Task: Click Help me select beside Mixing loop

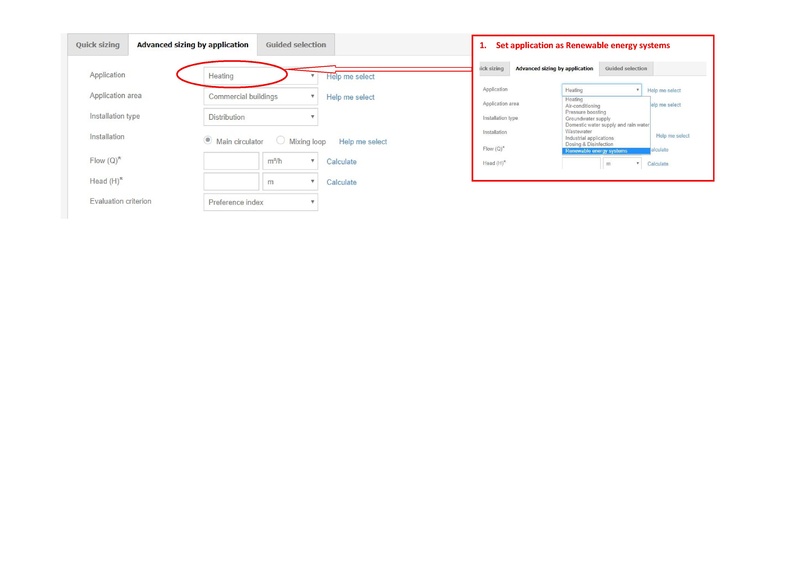Action: (363, 142)
